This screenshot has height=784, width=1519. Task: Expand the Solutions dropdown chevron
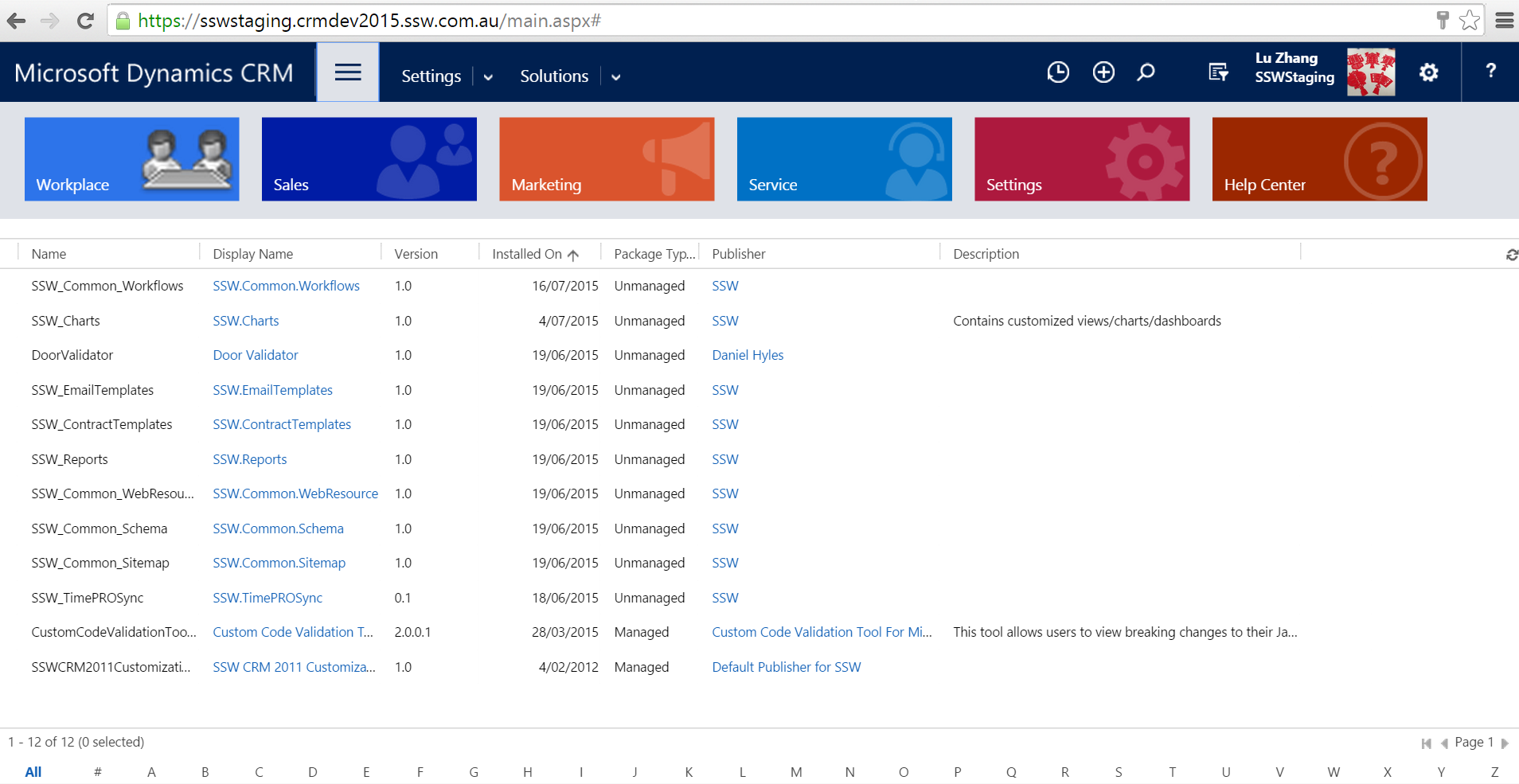pyautogui.click(x=615, y=77)
